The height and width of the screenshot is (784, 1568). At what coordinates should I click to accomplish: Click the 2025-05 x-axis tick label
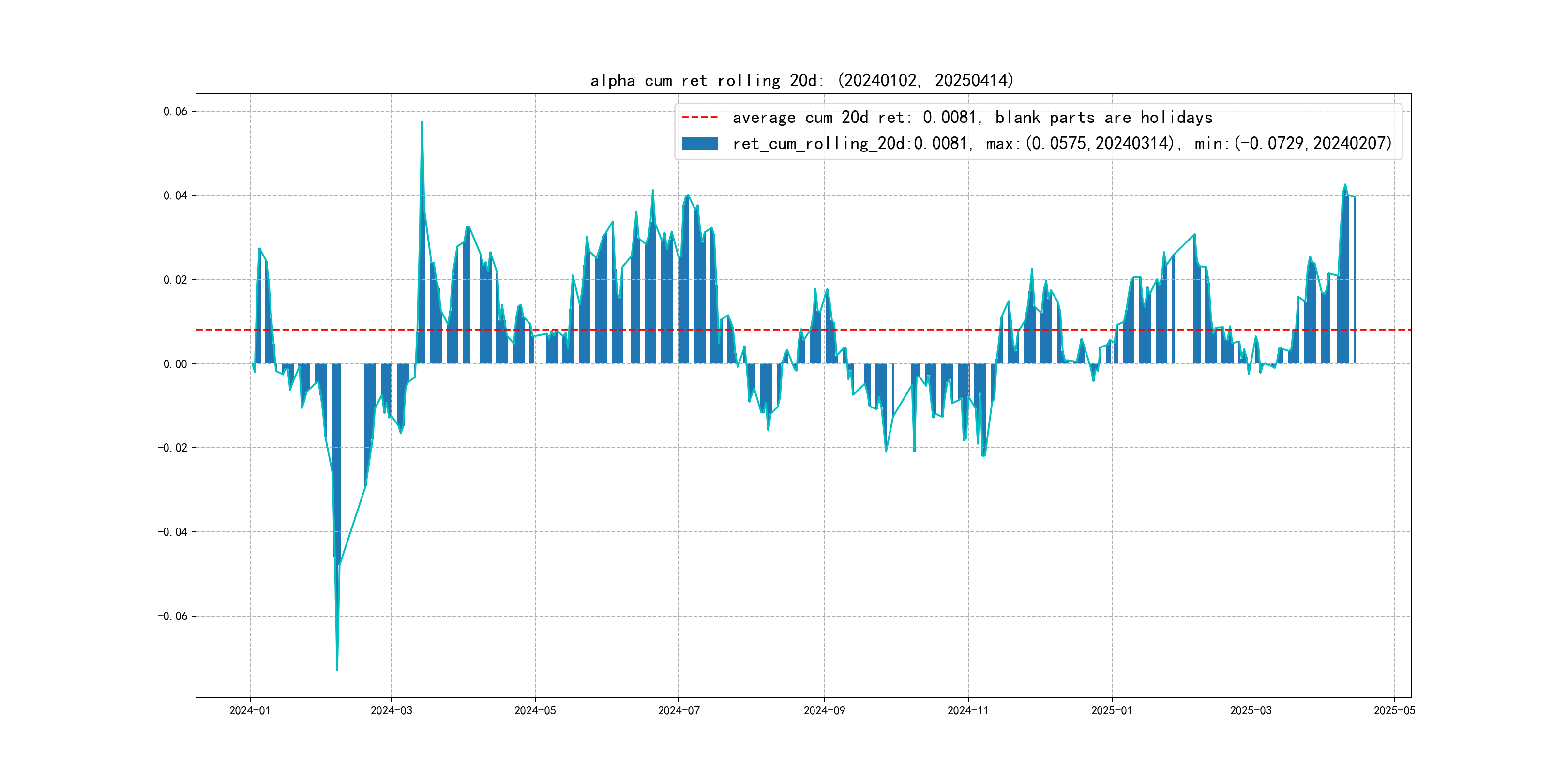(1394, 710)
